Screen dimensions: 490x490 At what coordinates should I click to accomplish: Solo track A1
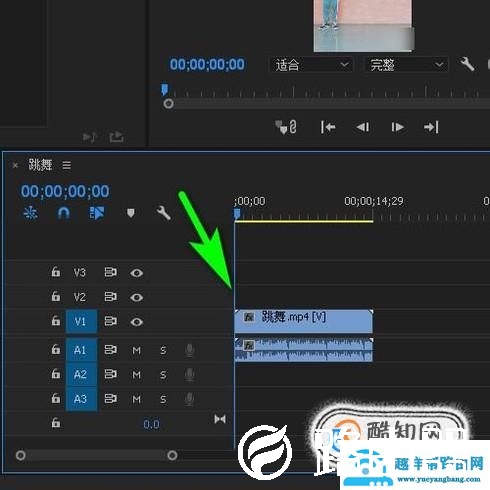163,351
